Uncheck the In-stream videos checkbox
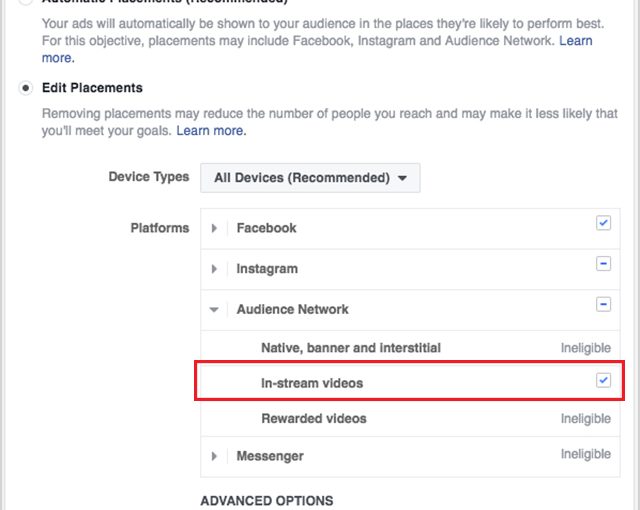 click(x=603, y=380)
